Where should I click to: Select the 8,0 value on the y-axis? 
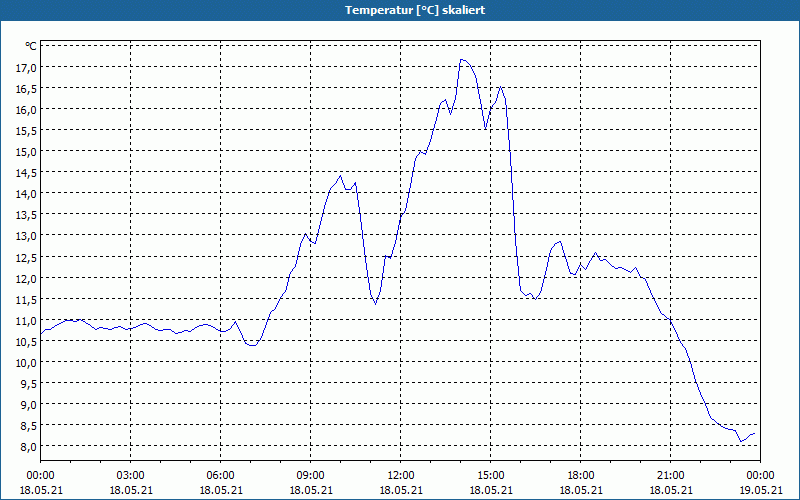[26, 446]
